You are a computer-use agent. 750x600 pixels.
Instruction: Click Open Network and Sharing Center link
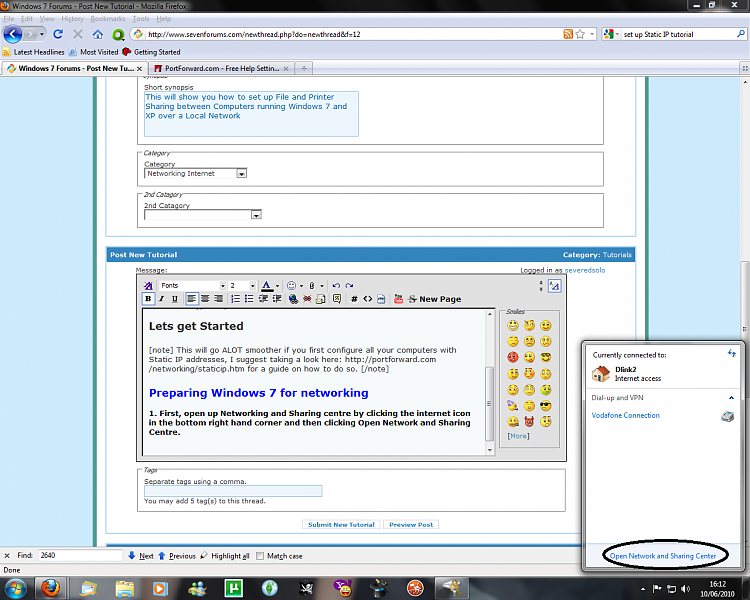click(663, 556)
